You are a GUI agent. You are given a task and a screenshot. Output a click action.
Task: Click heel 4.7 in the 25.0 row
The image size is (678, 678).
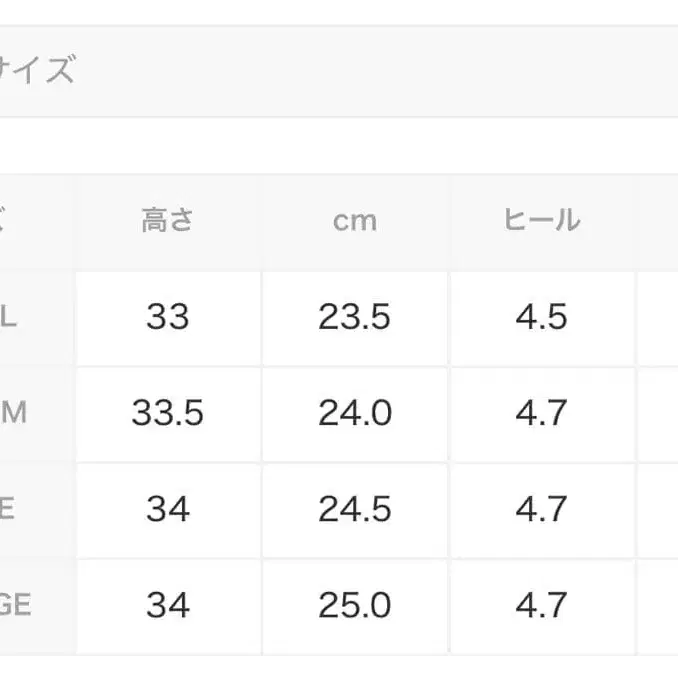(541, 605)
